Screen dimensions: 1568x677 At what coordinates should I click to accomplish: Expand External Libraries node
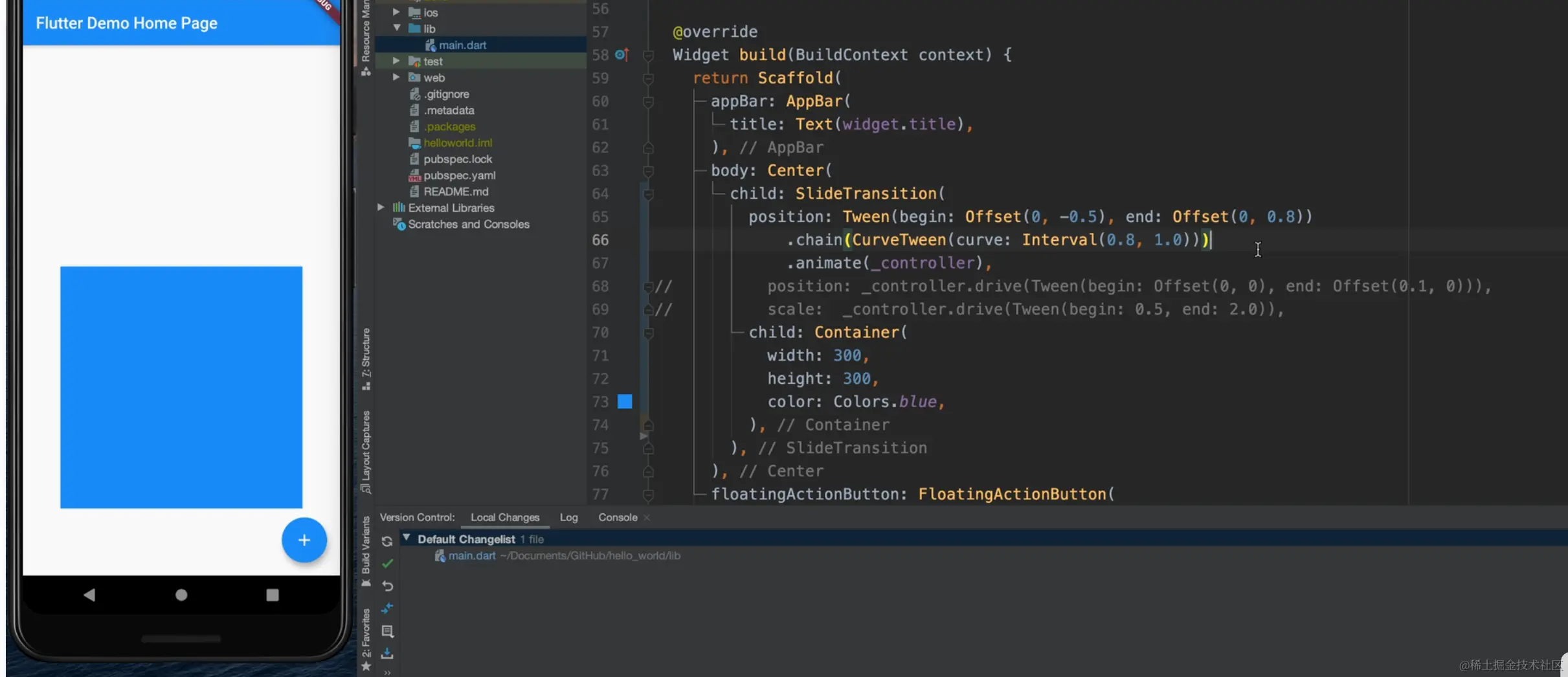381,207
